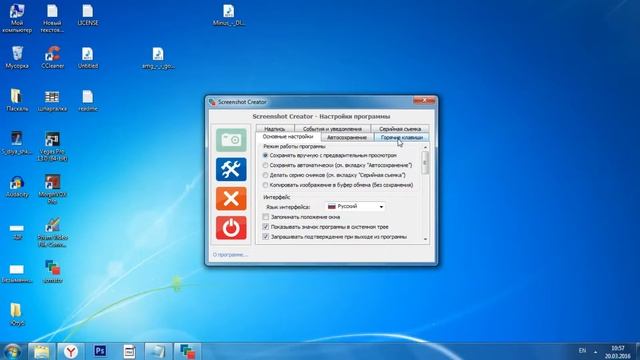
Task: Open the Мусорка recycle bin icon
Action: (x=17, y=58)
